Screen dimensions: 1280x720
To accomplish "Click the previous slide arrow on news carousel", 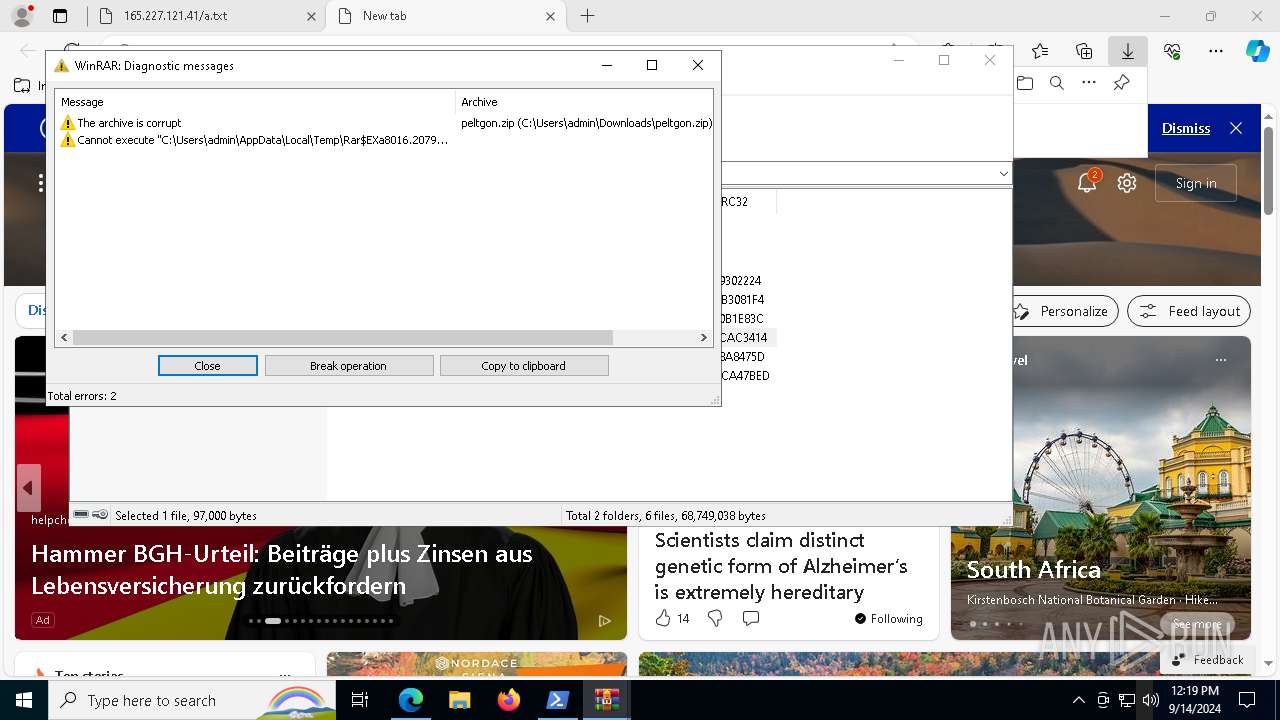I will coord(28,488).
